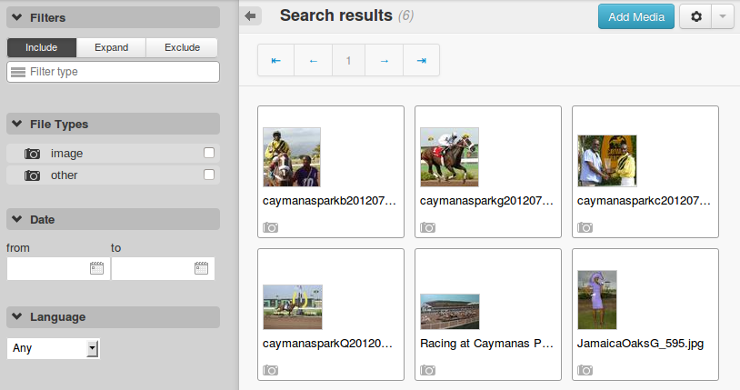Click camera icon under JamaicaOaksG_595.jpg

click(x=585, y=370)
